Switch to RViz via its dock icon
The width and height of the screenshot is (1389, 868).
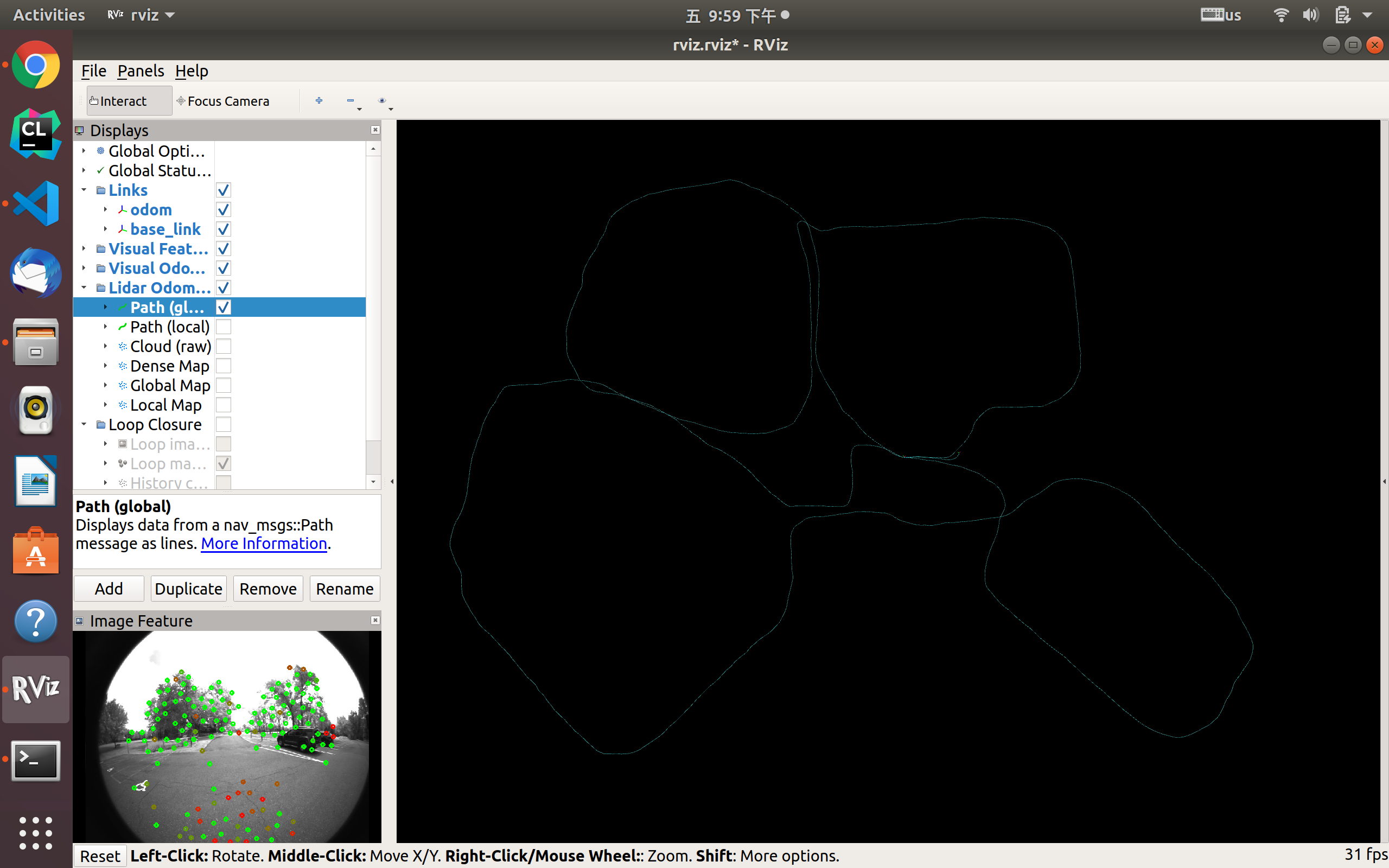pos(36,689)
